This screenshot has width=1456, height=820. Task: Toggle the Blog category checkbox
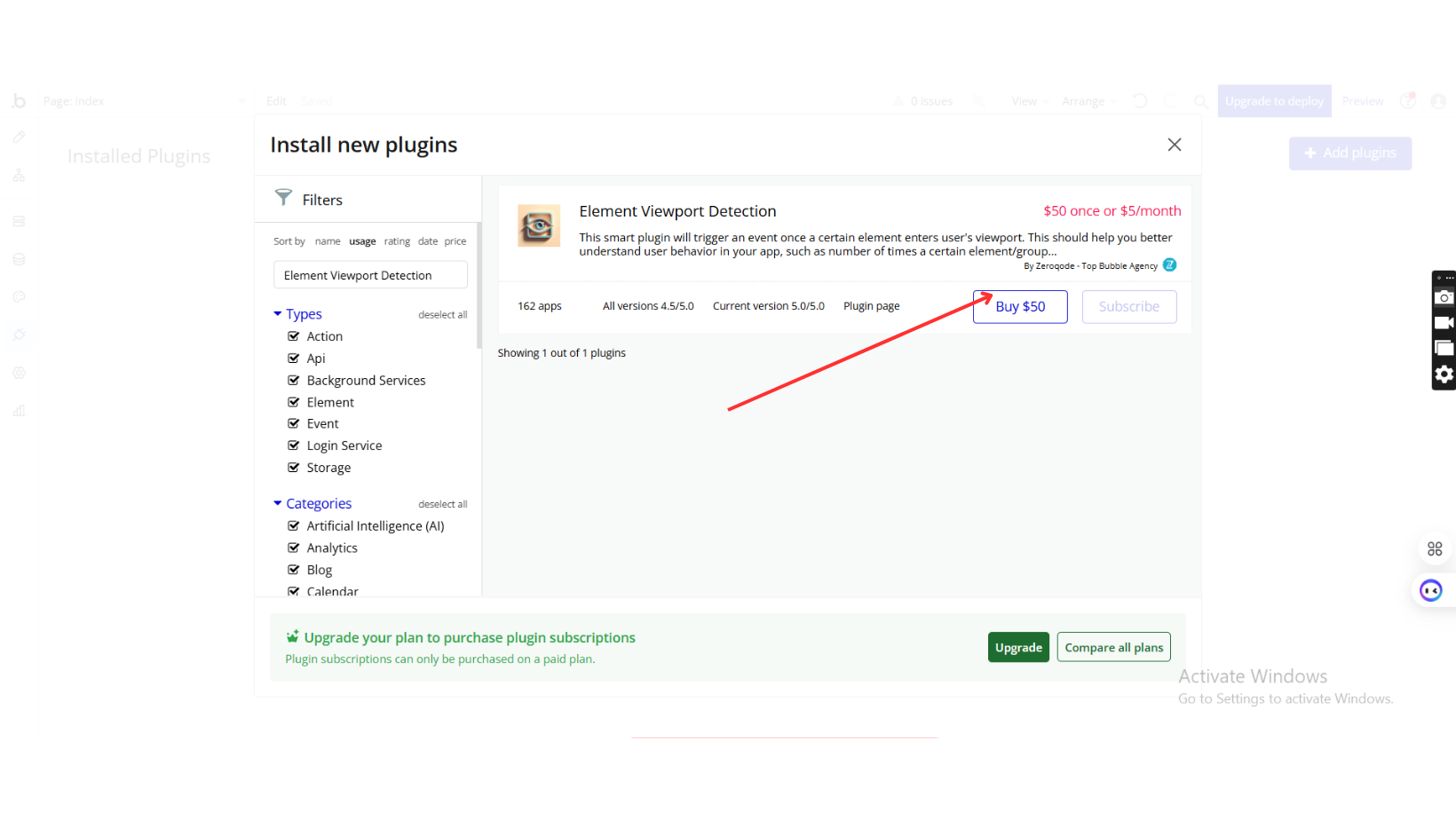[293, 570]
